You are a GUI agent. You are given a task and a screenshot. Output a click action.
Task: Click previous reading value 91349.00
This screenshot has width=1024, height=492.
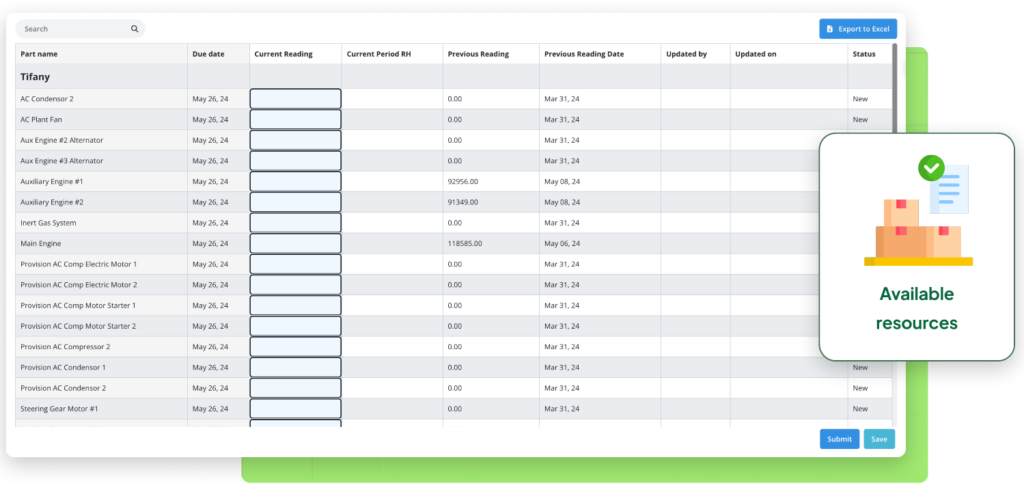pos(463,202)
